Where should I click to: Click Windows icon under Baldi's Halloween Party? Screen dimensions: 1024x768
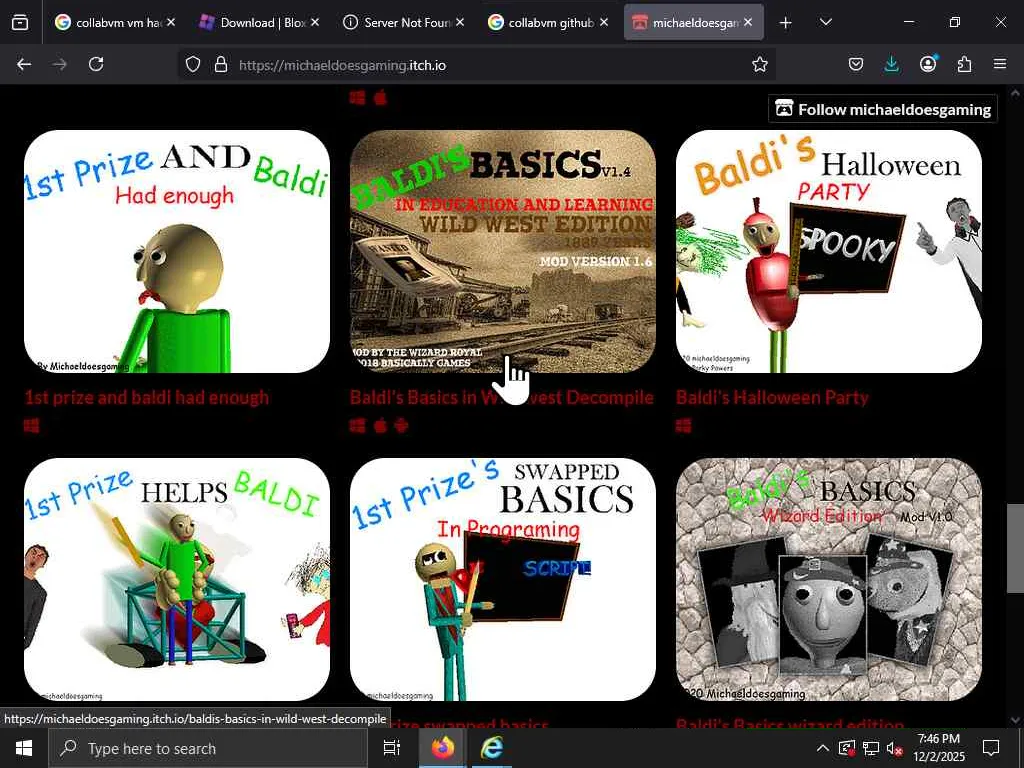pyautogui.click(x=683, y=426)
